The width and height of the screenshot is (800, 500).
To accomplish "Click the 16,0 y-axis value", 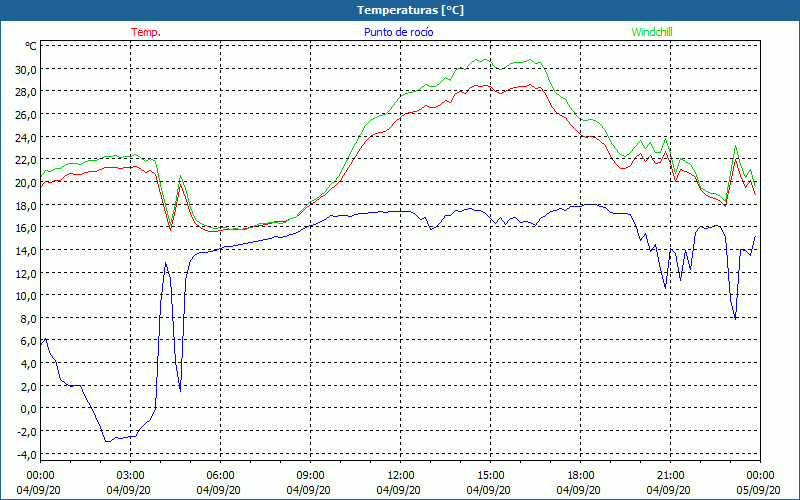I will coord(26,228).
